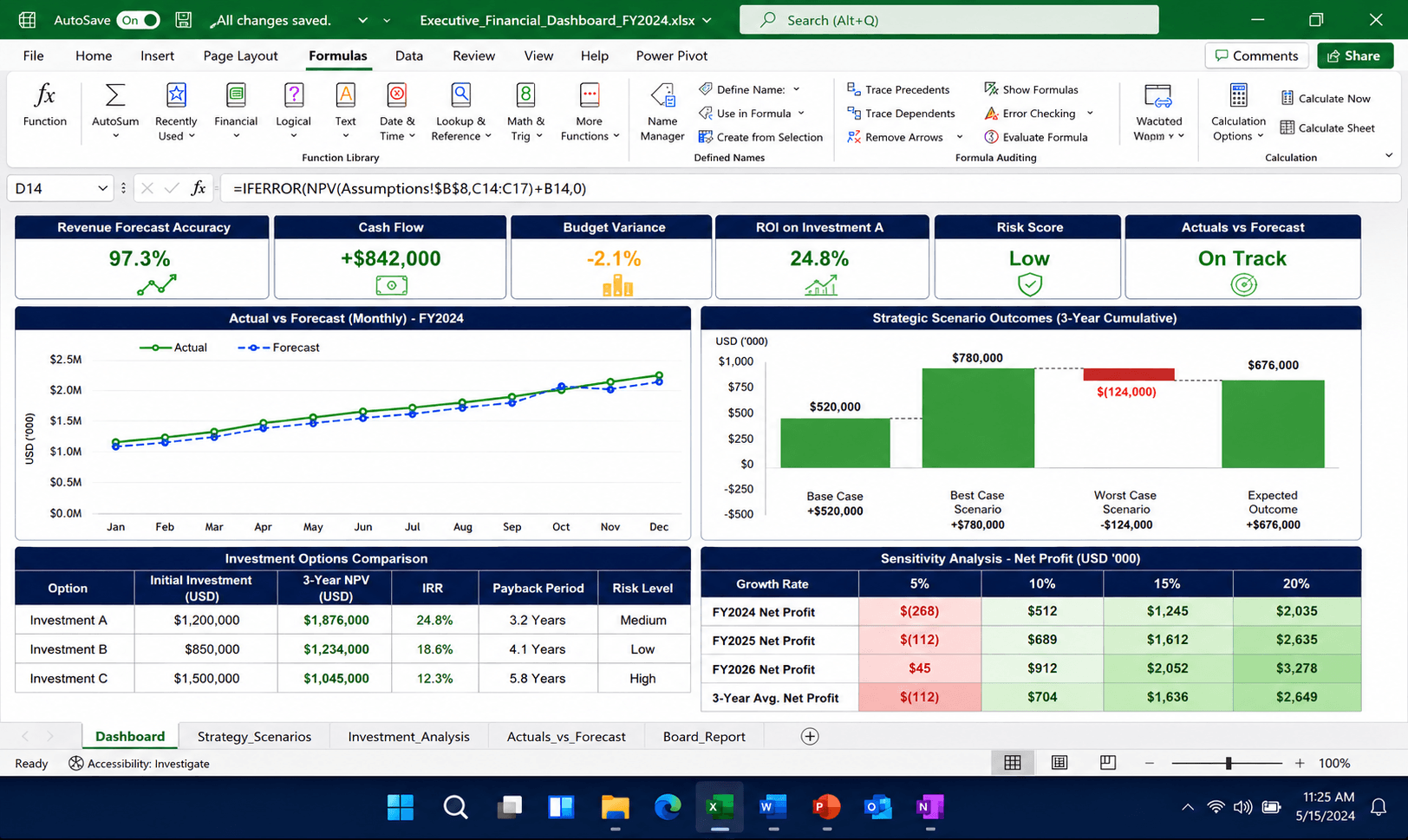Click the Share button

1354,55
